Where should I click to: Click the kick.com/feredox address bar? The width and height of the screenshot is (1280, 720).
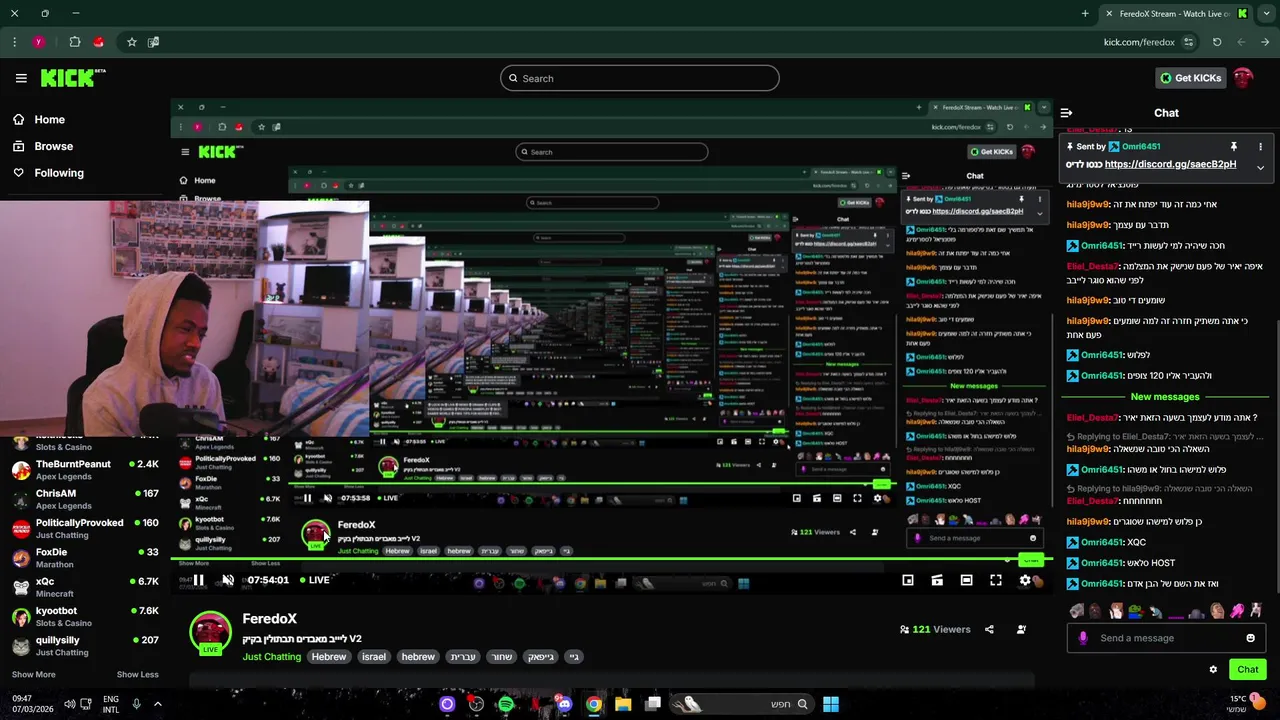click(x=1139, y=42)
